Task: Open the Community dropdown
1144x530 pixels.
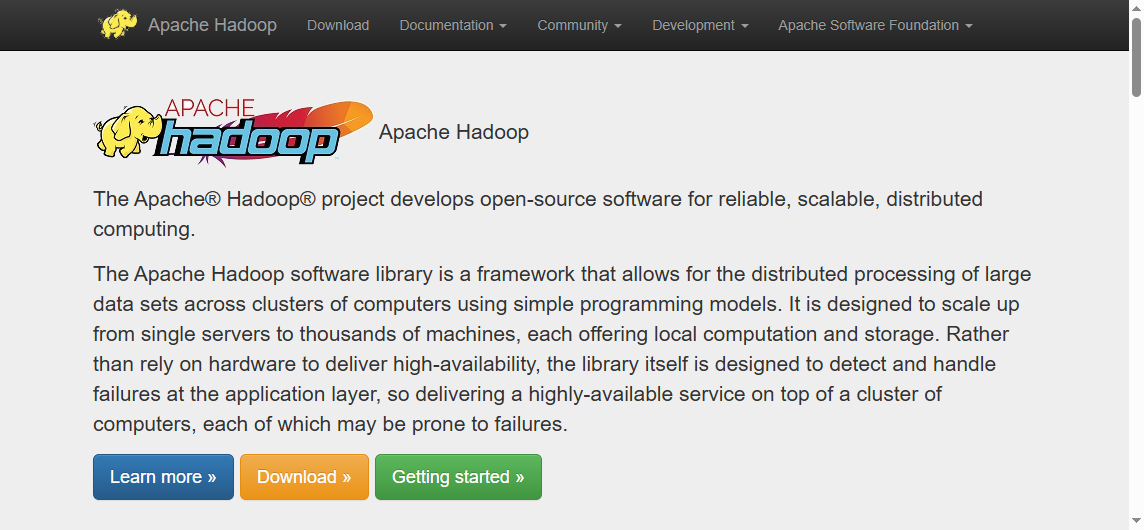Action: coord(579,25)
